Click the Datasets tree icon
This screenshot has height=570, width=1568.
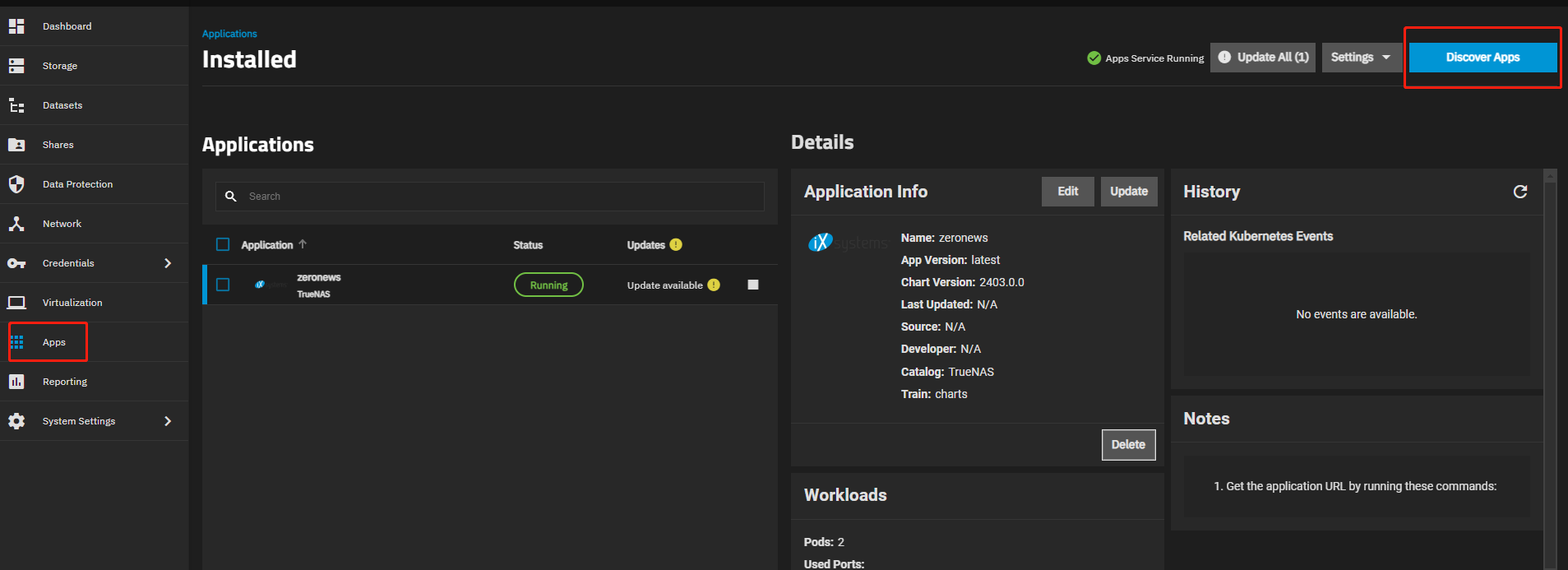[16, 105]
